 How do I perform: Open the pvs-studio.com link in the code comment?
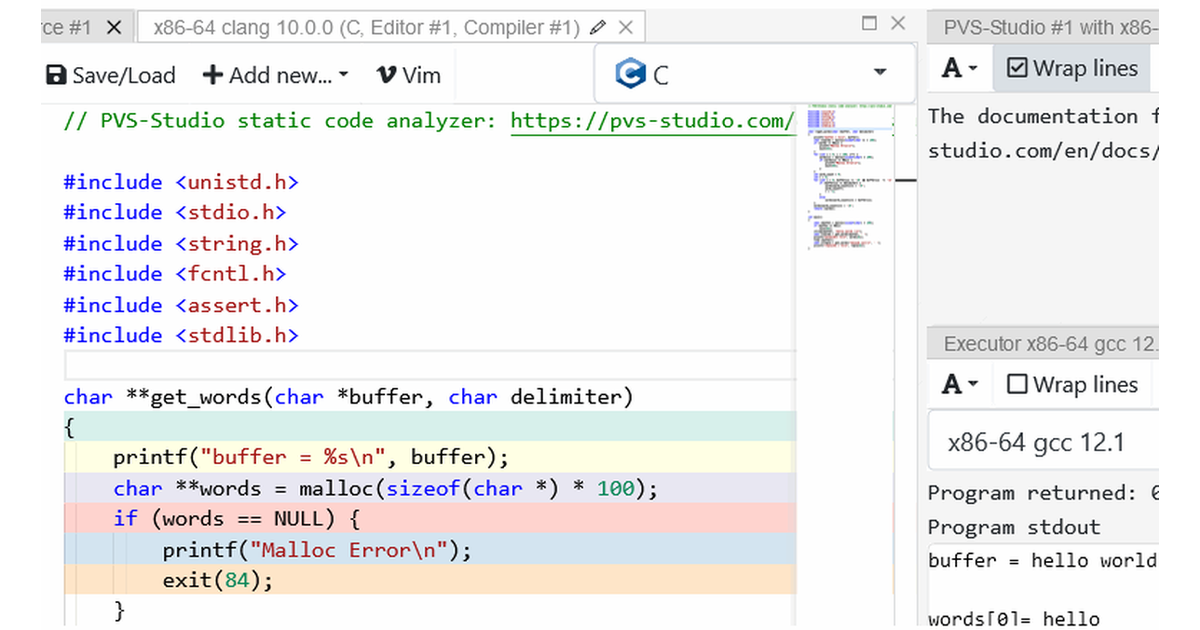click(x=650, y=120)
